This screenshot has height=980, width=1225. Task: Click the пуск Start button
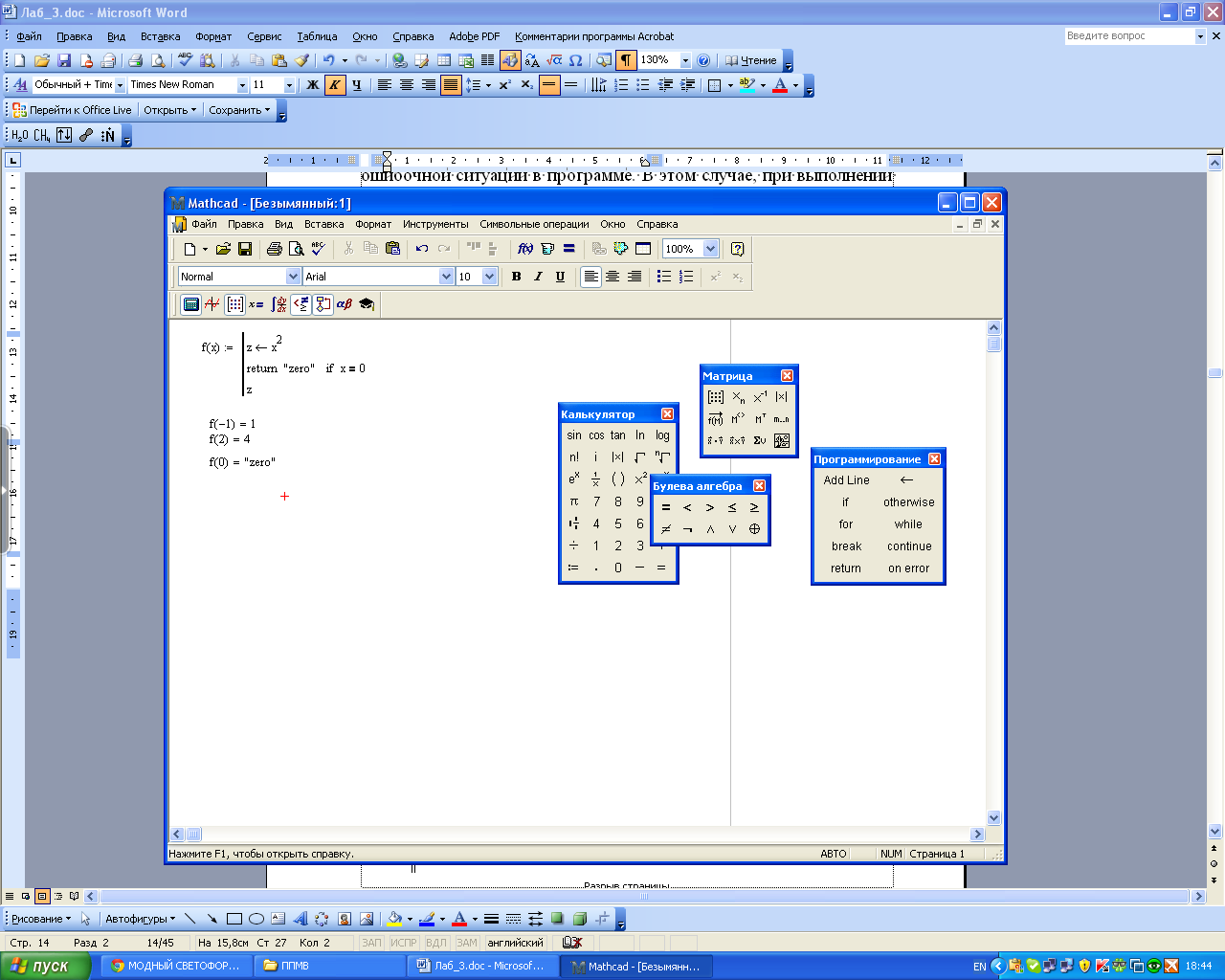pyautogui.click(x=45, y=966)
